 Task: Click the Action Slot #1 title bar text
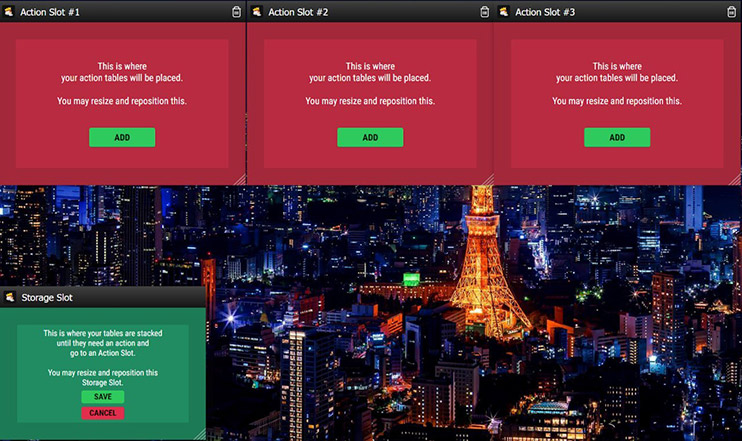pyautogui.click(x=50, y=12)
